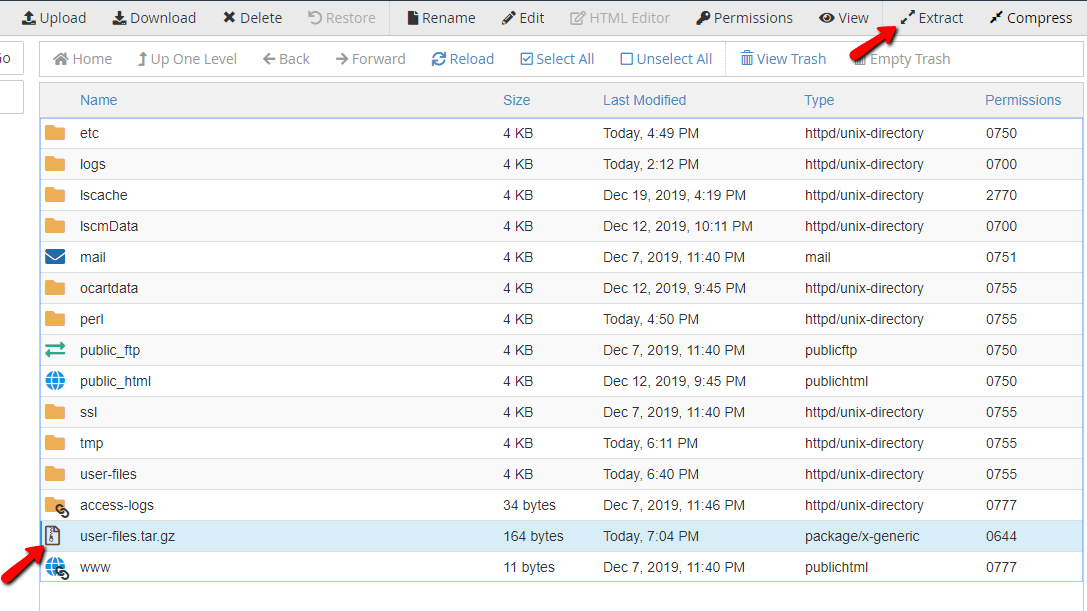The image size is (1087, 611).
Task: Select the ssl folder name
Action: pos(88,412)
